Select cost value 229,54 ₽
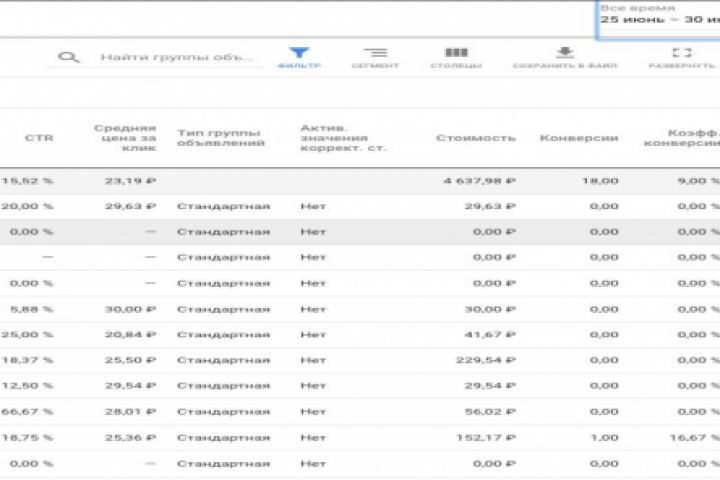720x480 pixels. click(x=486, y=360)
